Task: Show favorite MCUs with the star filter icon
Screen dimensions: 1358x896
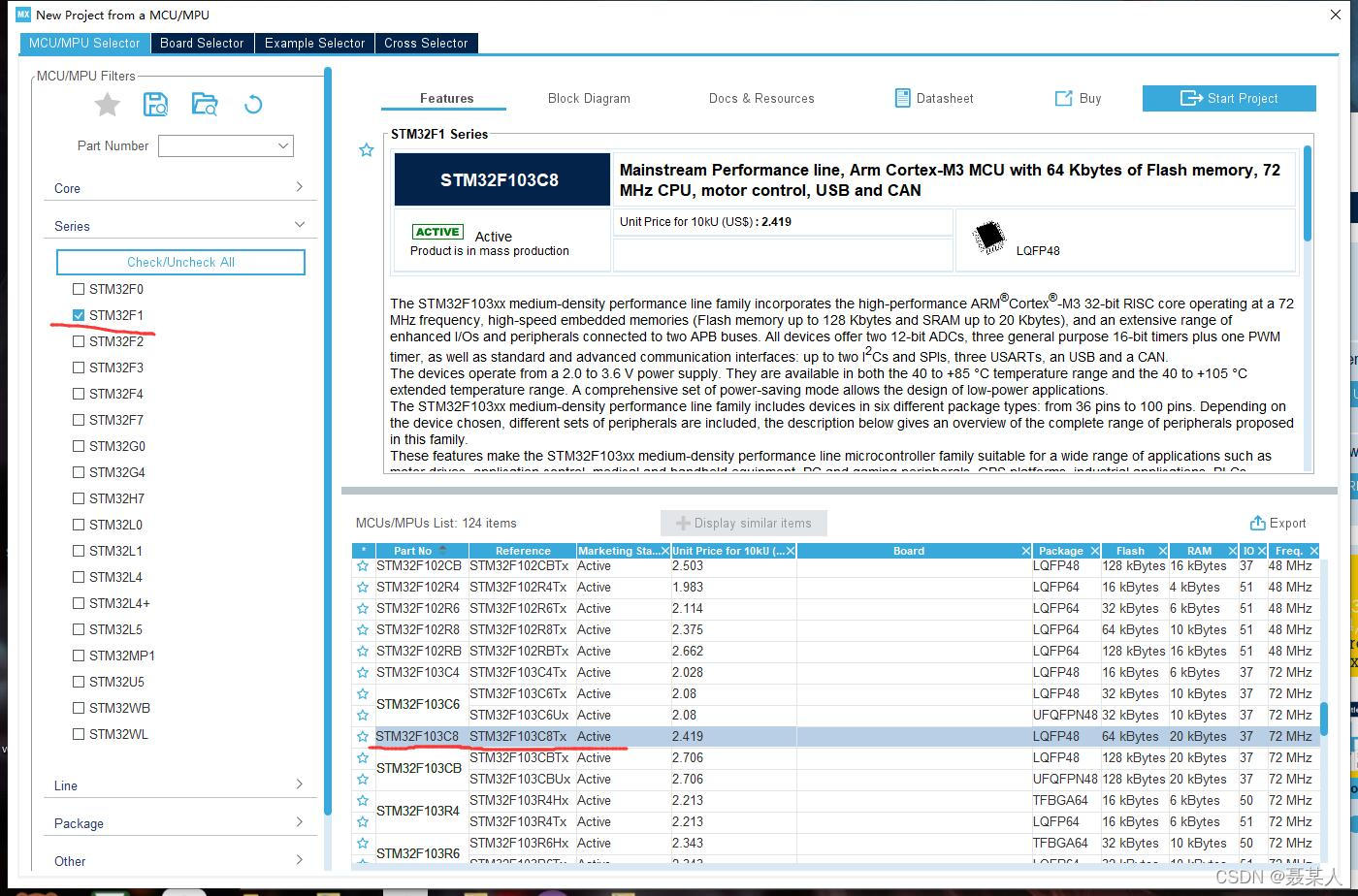Action: click(108, 105)
